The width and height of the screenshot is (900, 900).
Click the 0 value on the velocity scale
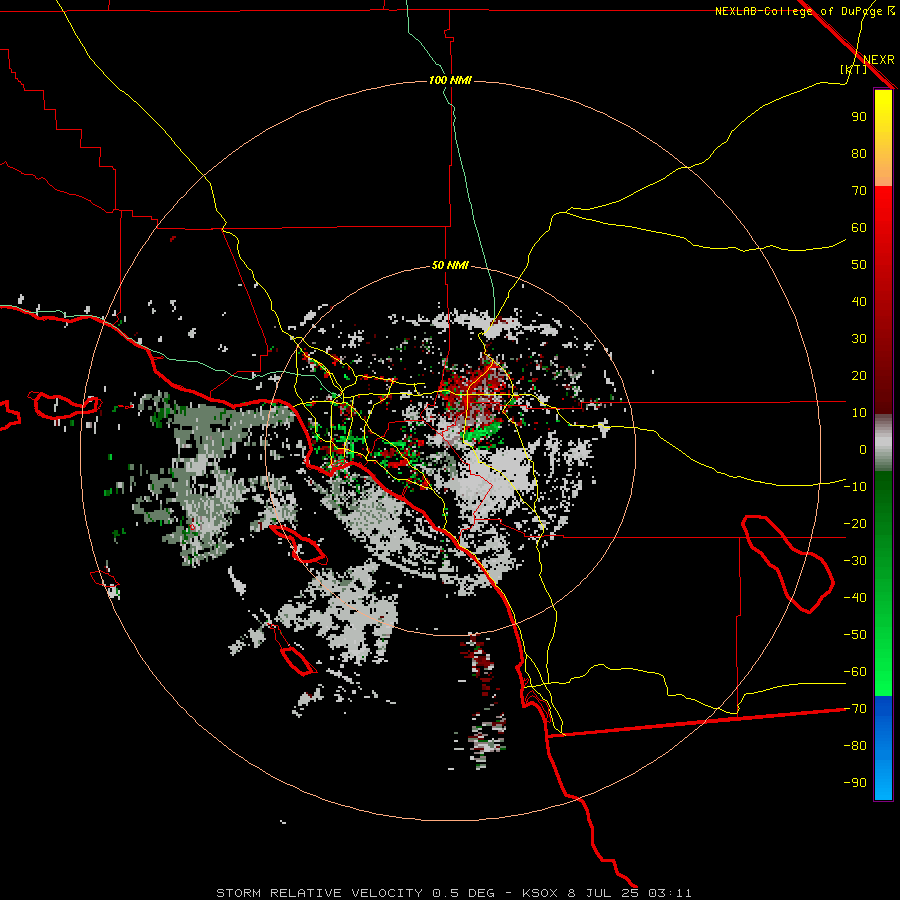coord(863,449)
